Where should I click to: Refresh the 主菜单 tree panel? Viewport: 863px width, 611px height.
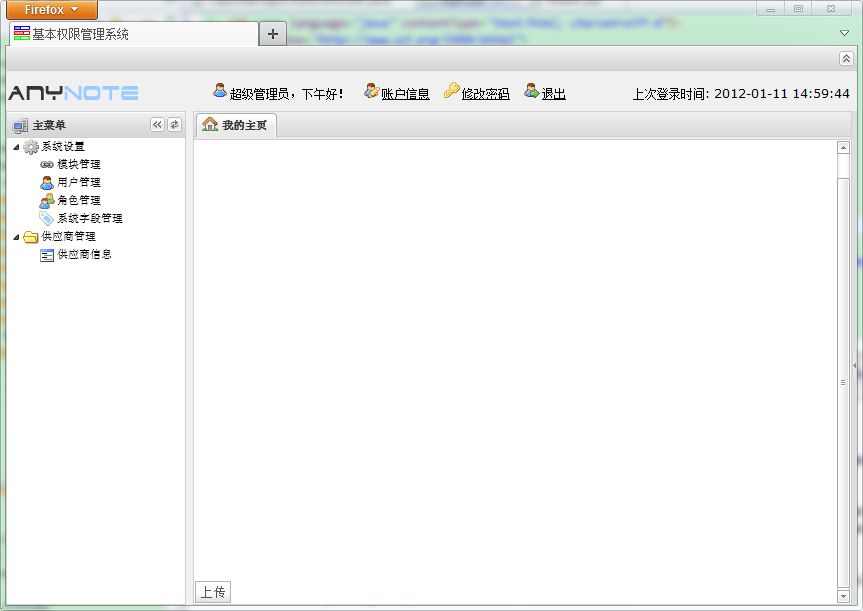[x=174, y=124]
